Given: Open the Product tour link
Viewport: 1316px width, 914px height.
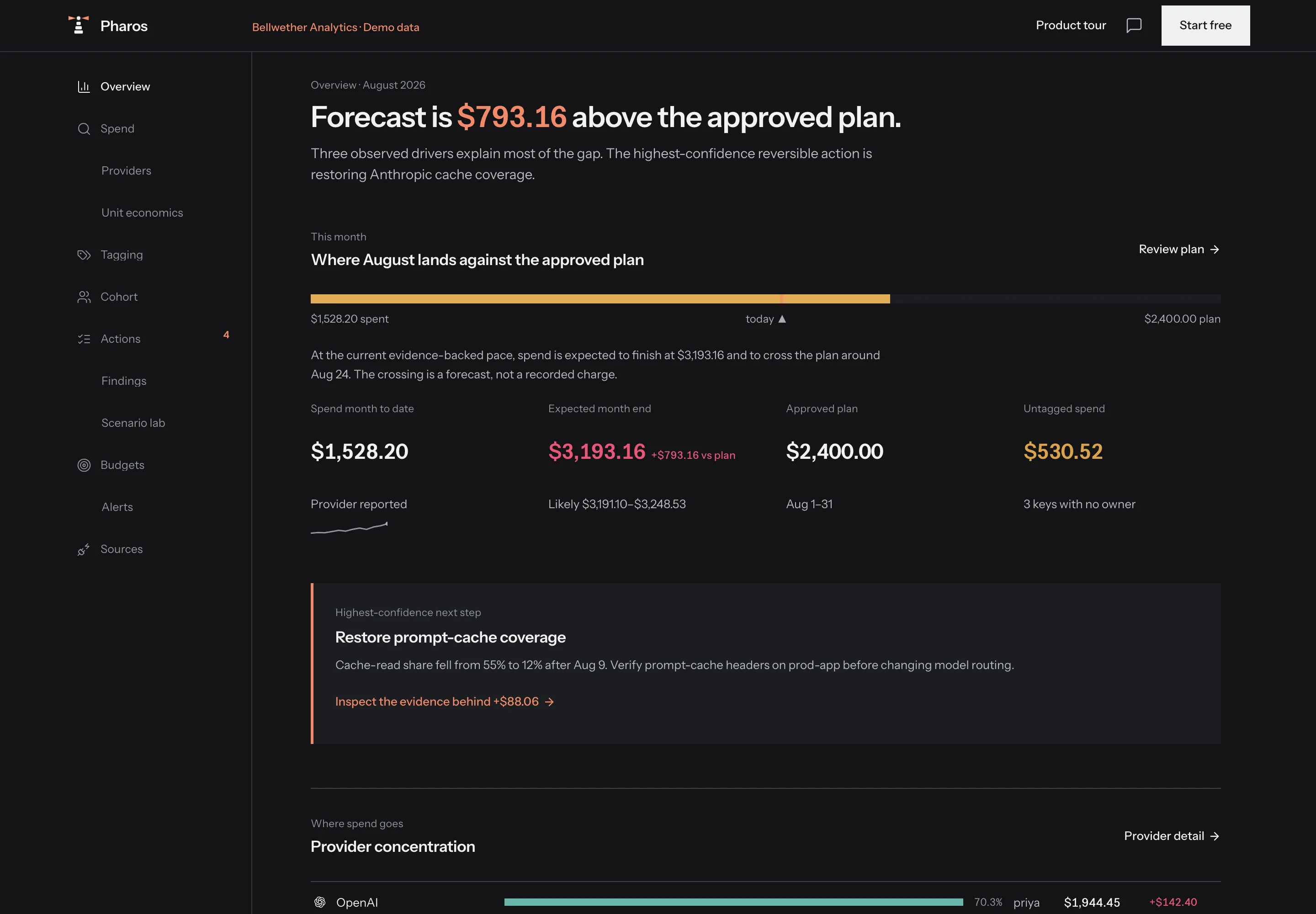Looking at the screenshot, I should tap(1070, 25).
